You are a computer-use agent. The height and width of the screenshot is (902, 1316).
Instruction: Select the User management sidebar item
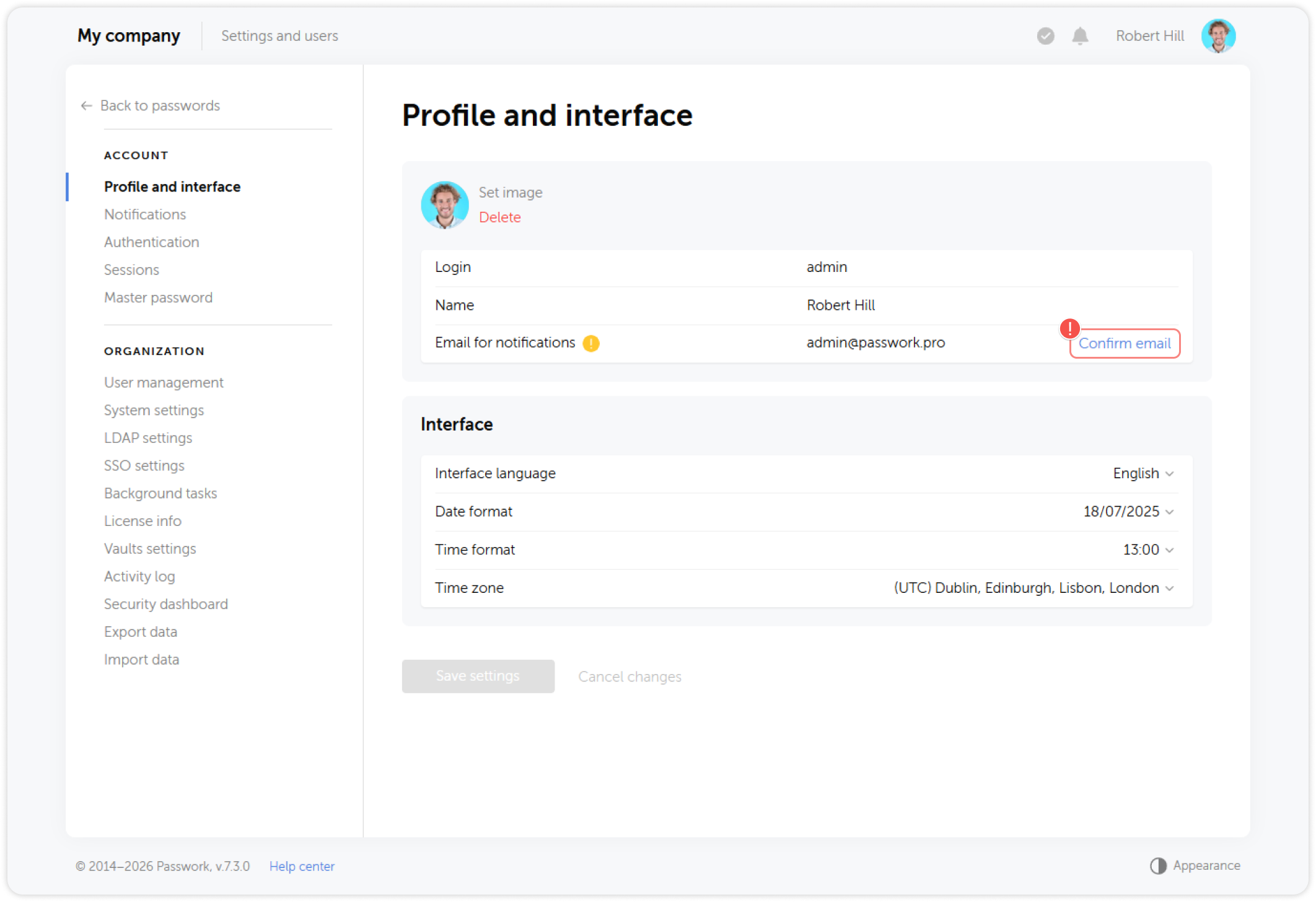click(164, 382)
